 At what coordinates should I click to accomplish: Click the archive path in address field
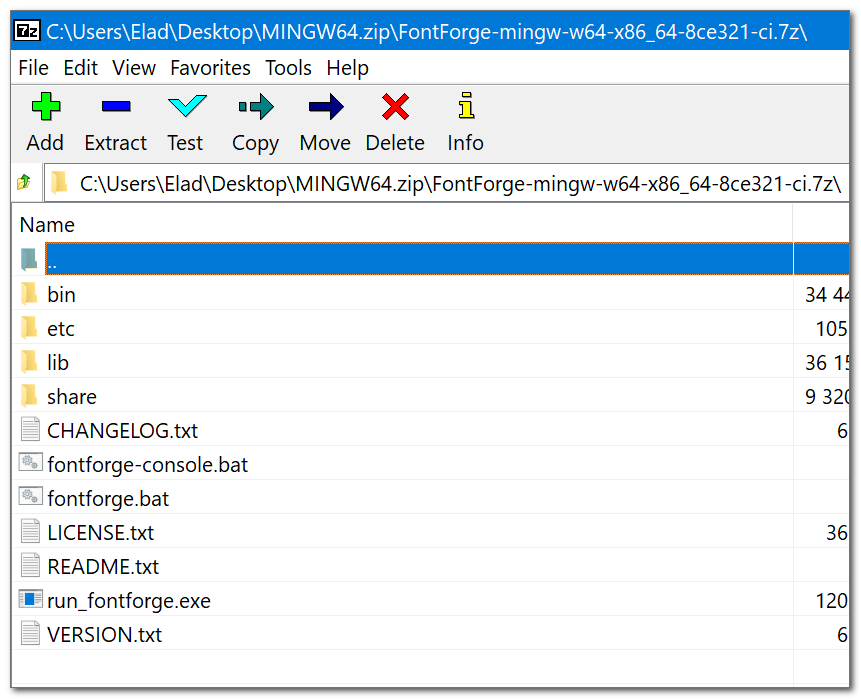pos(460,183)
